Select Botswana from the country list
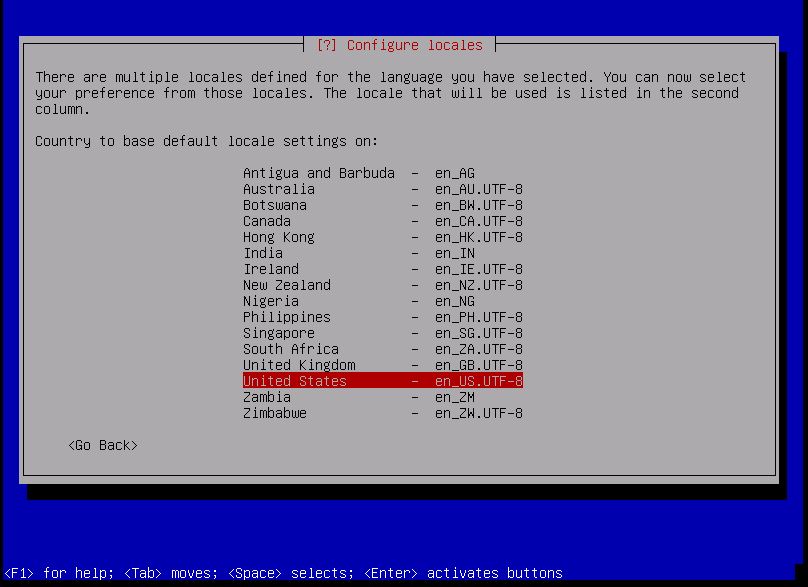The image size is (808, 587). point(382,205)
